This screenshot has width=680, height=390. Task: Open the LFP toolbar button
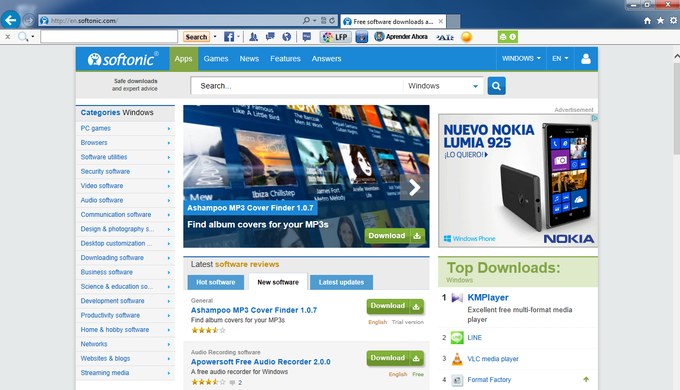335,37
